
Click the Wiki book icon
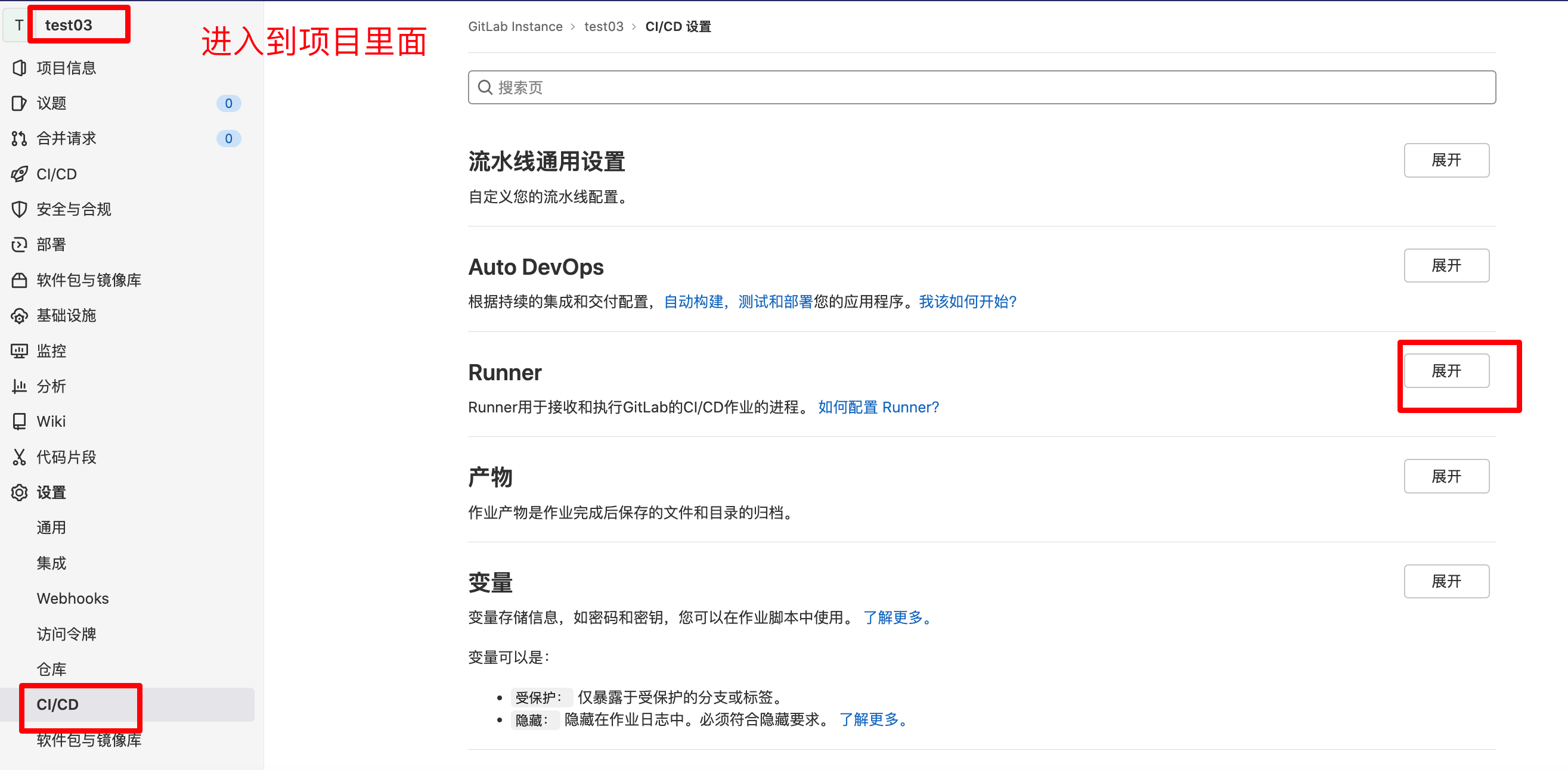coord(20,421)
